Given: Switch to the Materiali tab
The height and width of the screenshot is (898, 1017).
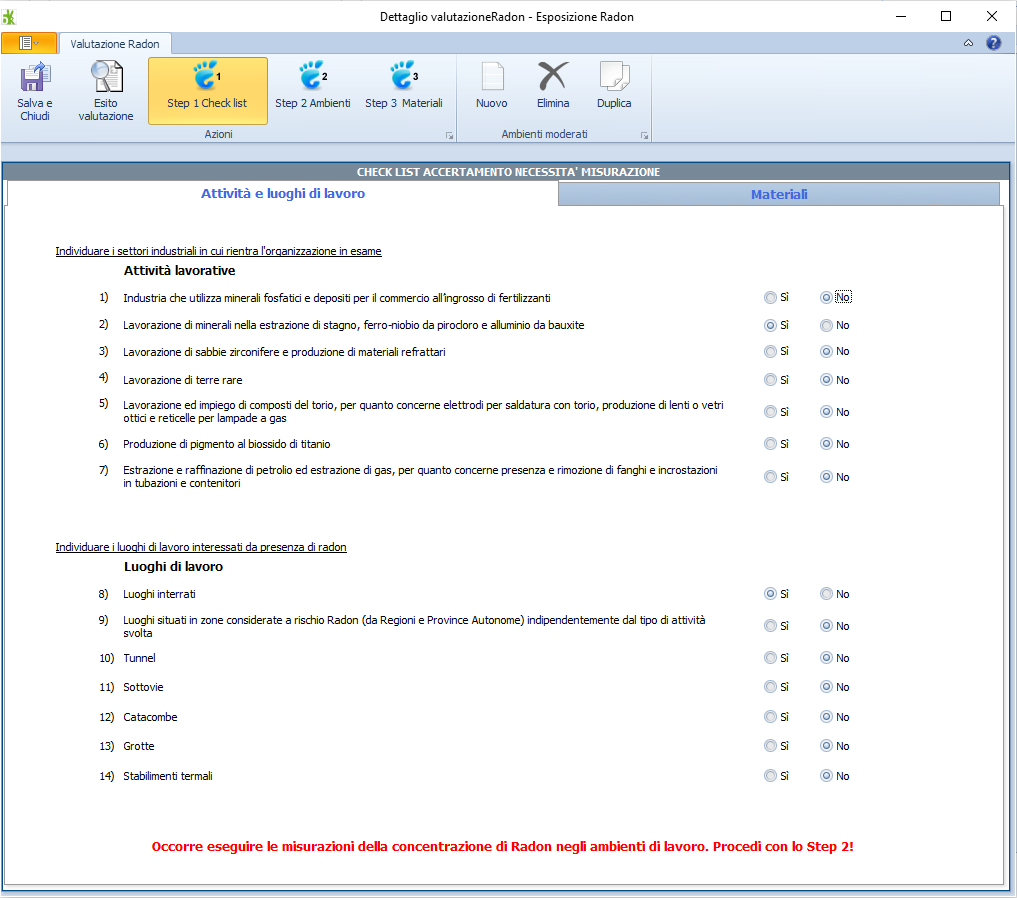Looking at the screenshot, I should tap(778, 194).
